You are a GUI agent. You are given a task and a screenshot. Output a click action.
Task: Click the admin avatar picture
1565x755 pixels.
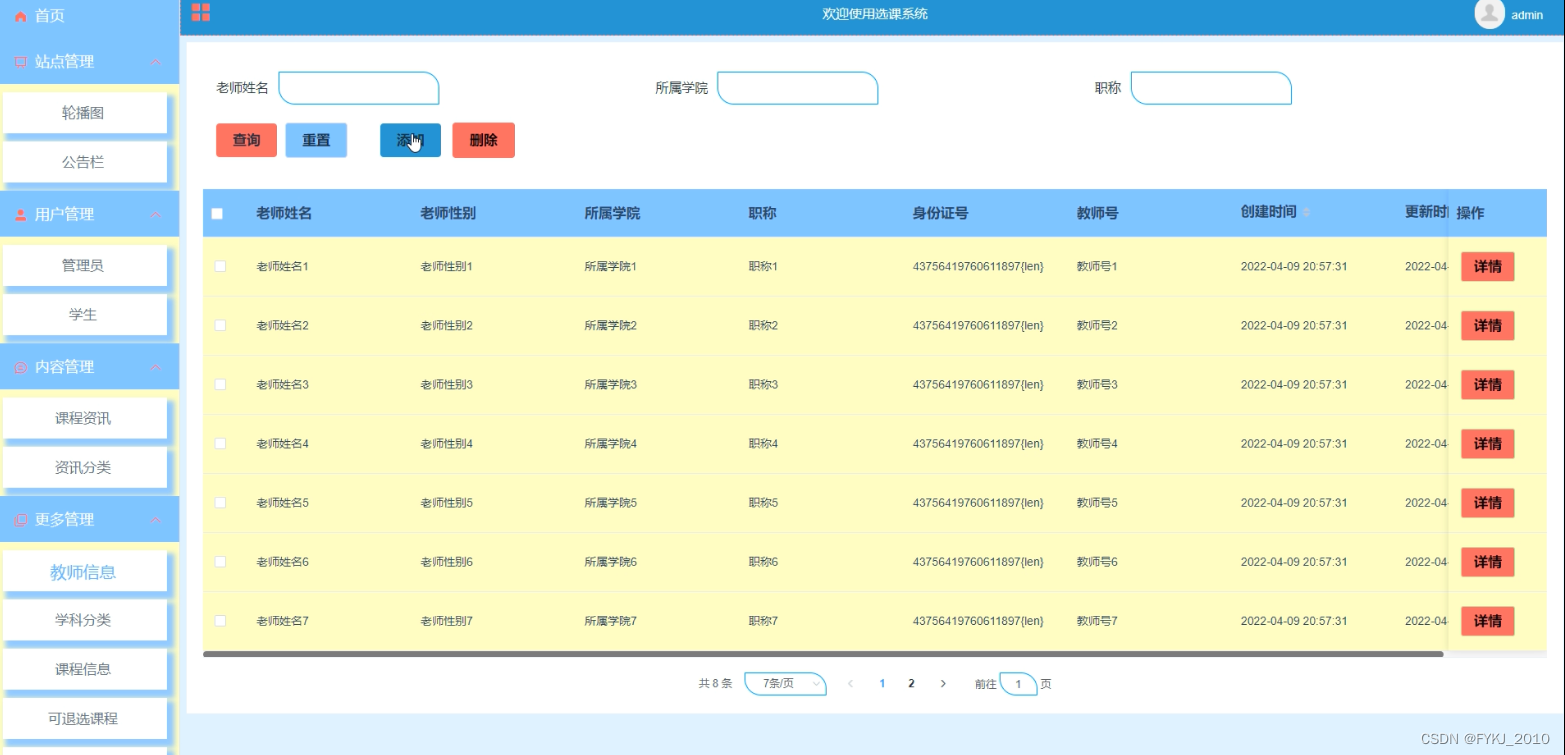tap(1490, 13)
